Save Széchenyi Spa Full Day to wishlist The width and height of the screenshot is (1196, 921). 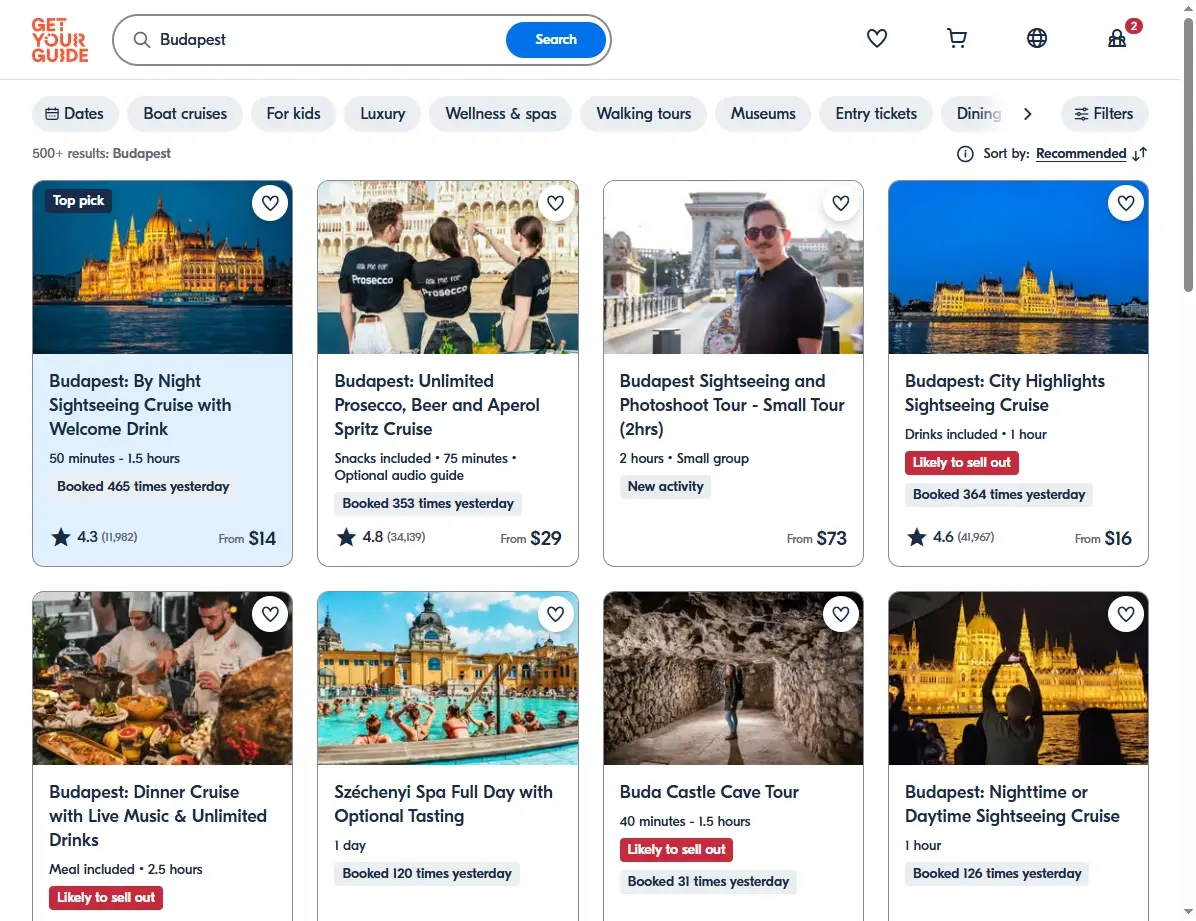point(555,613)
